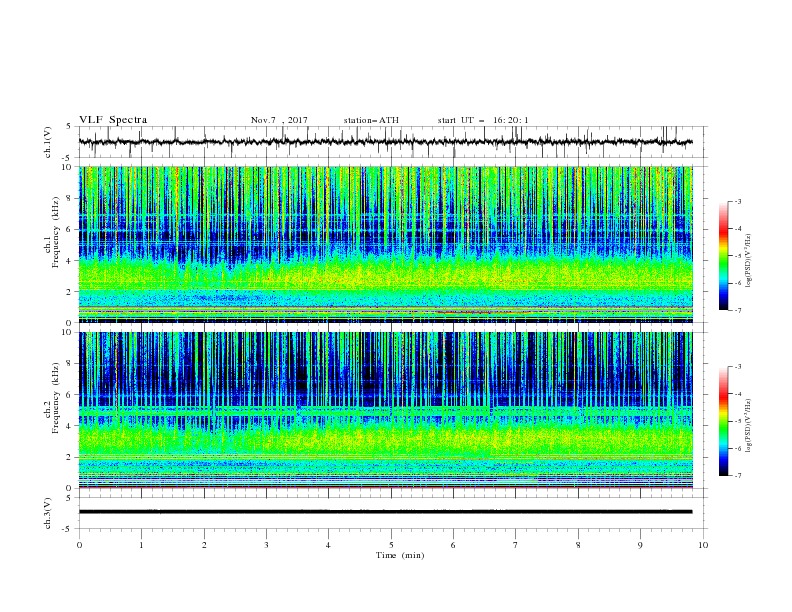
Task: Click the "4" kHz tick on ch.1 axis
Action: pyautogui.click(x=70, y=261)
